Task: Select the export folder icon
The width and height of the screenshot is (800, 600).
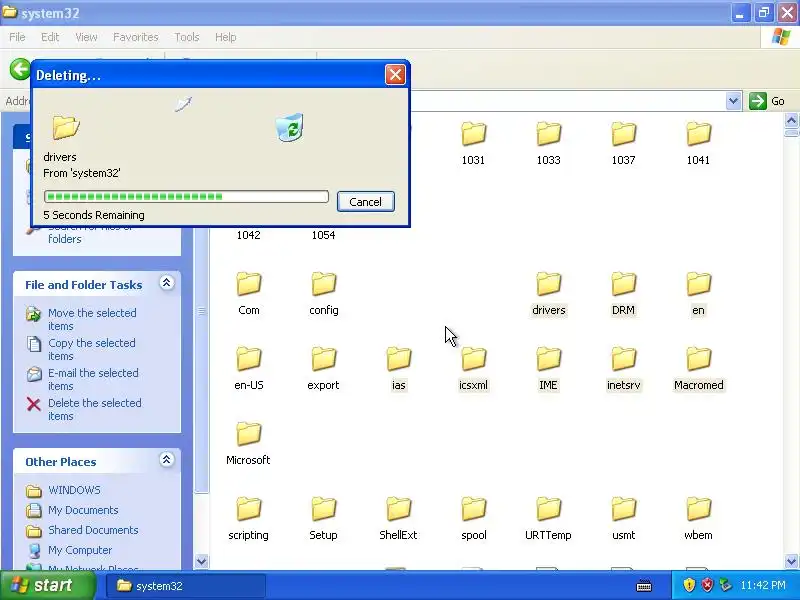Action: coord(323,359)
